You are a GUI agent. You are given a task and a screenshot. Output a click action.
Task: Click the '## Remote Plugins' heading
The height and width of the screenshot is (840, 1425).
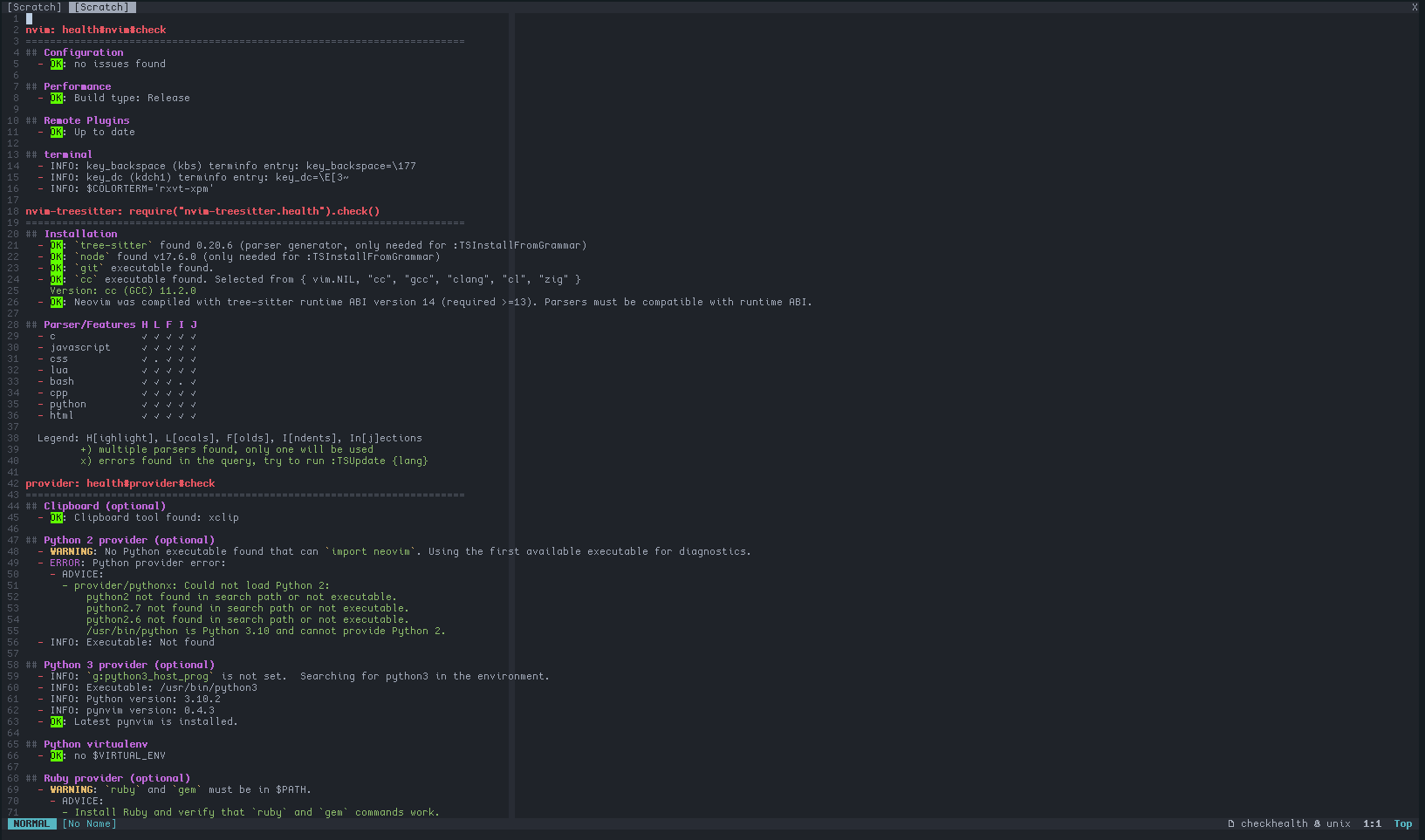click(x=78, y=120)
